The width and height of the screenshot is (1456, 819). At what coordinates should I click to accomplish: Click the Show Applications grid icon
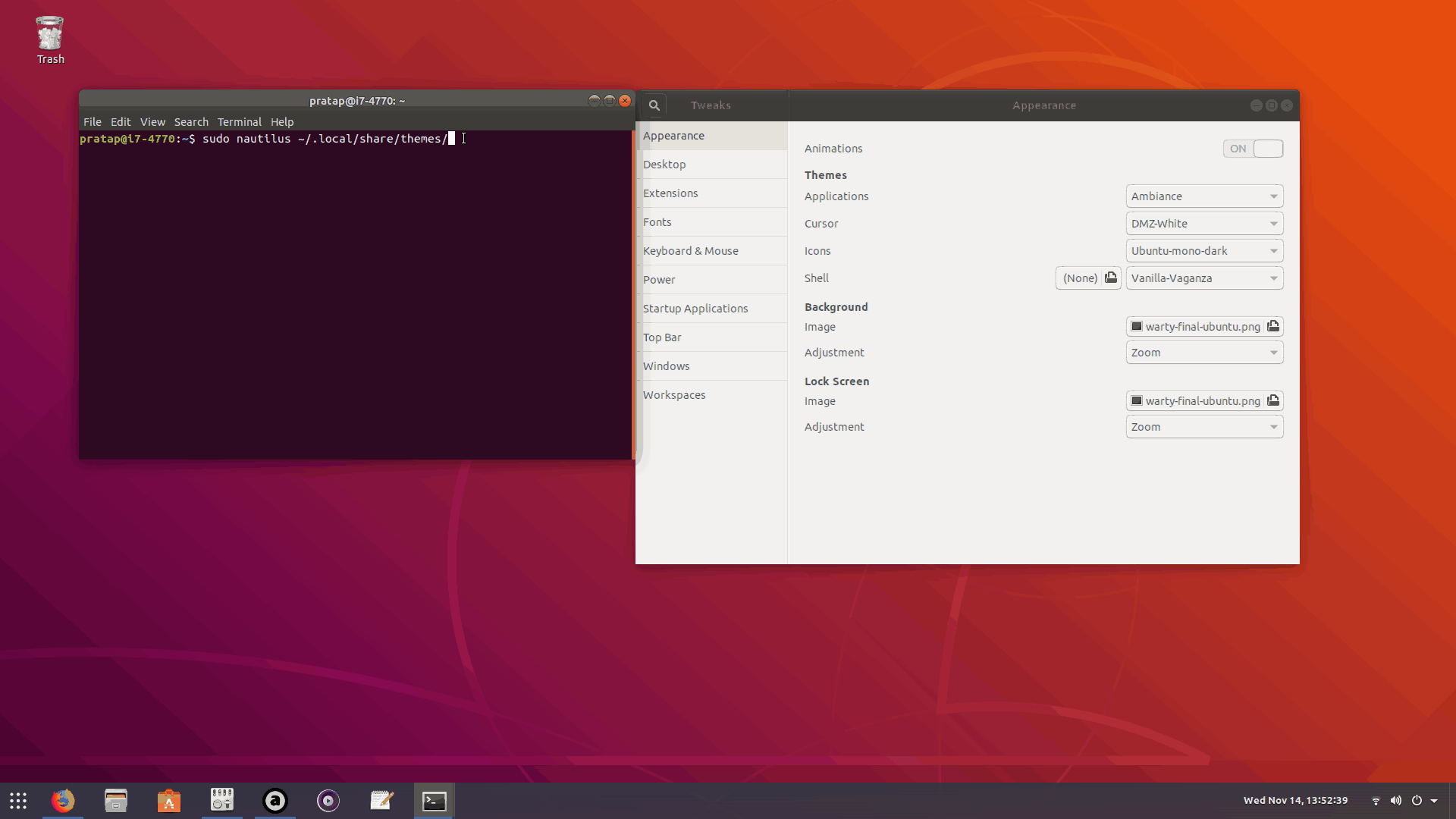[17, 800]
